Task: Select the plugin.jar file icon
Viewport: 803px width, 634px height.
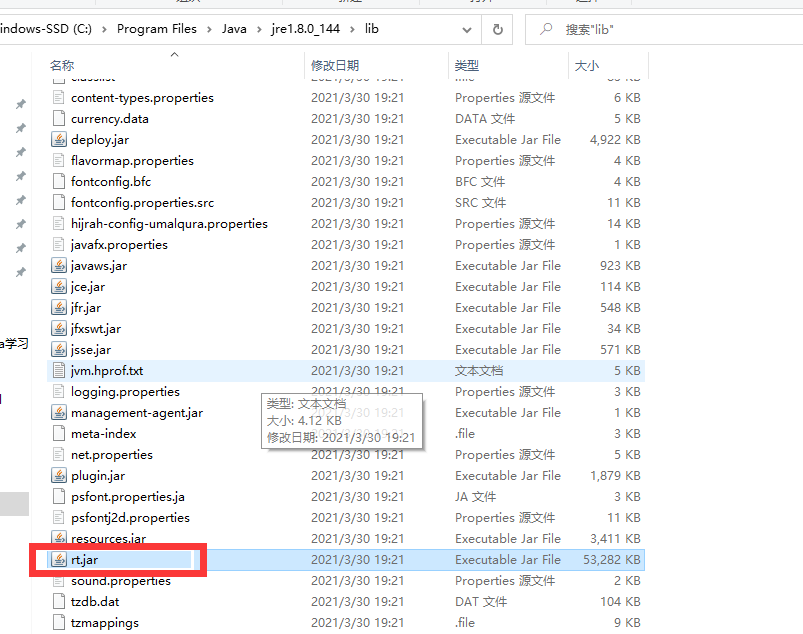Action: click(x=59, y=476)
